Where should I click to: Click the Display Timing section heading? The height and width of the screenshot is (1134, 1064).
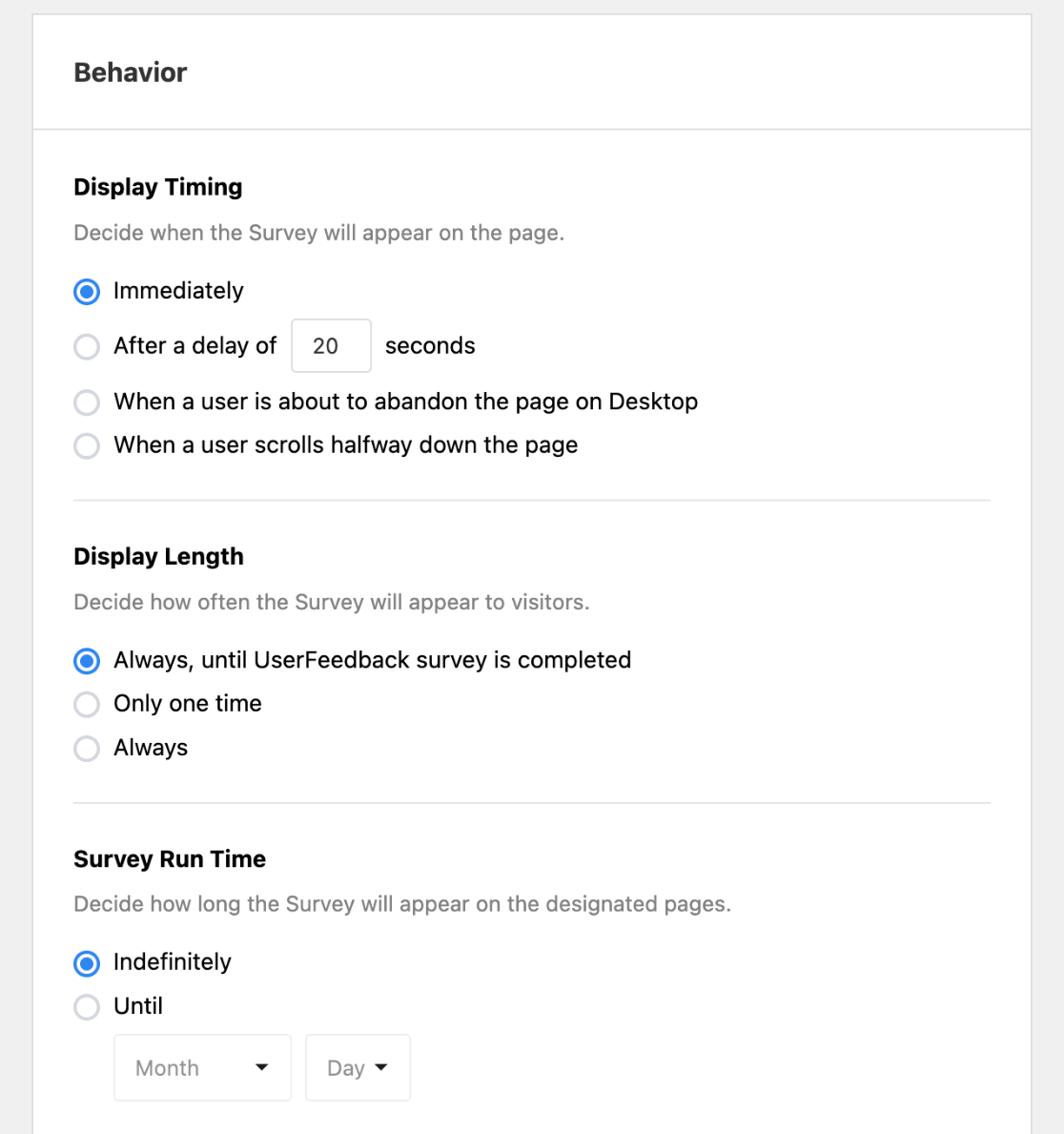point(158,187)
